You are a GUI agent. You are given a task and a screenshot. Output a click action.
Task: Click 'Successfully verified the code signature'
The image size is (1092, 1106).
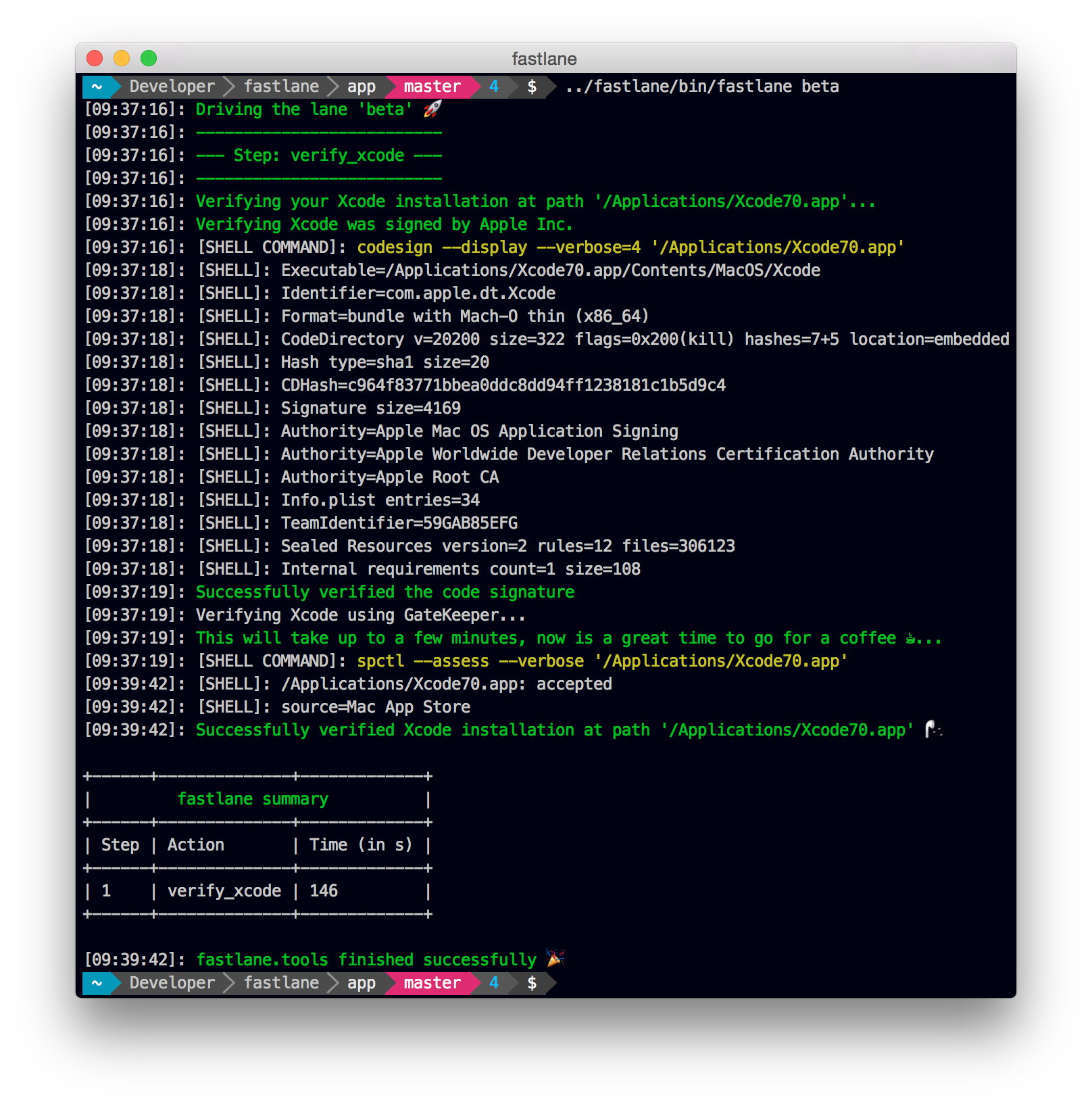(385, 592)
